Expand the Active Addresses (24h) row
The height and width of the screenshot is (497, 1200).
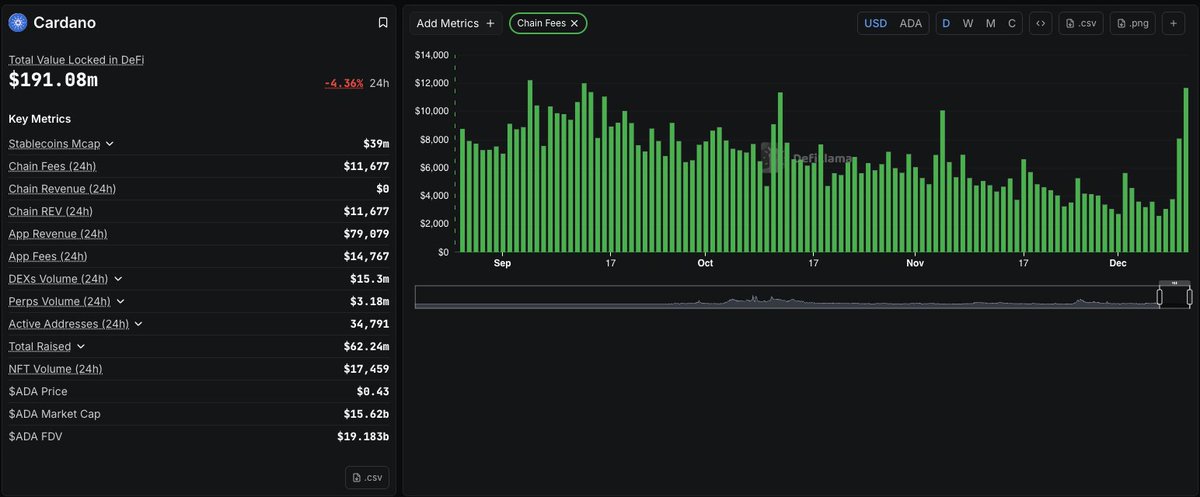[138, 324]
